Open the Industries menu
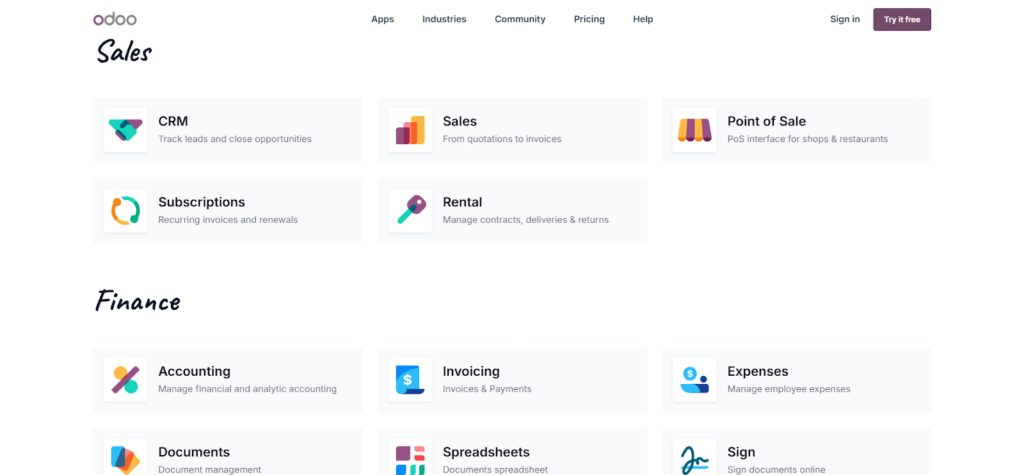The image size is (1024, 475). click(444, 19)
